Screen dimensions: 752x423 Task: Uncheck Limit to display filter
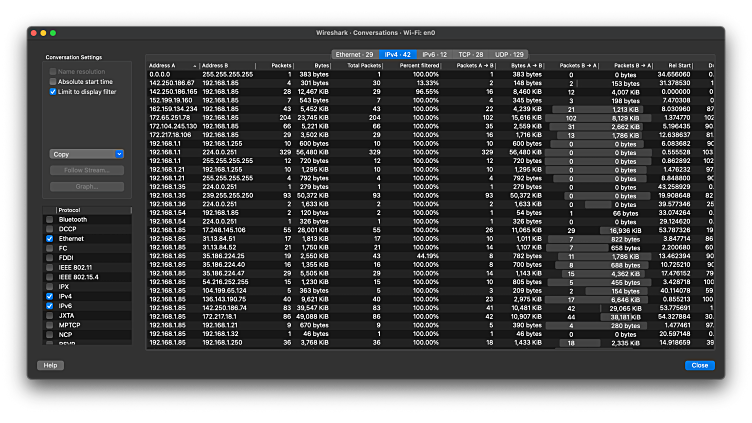tap(53, 91)
